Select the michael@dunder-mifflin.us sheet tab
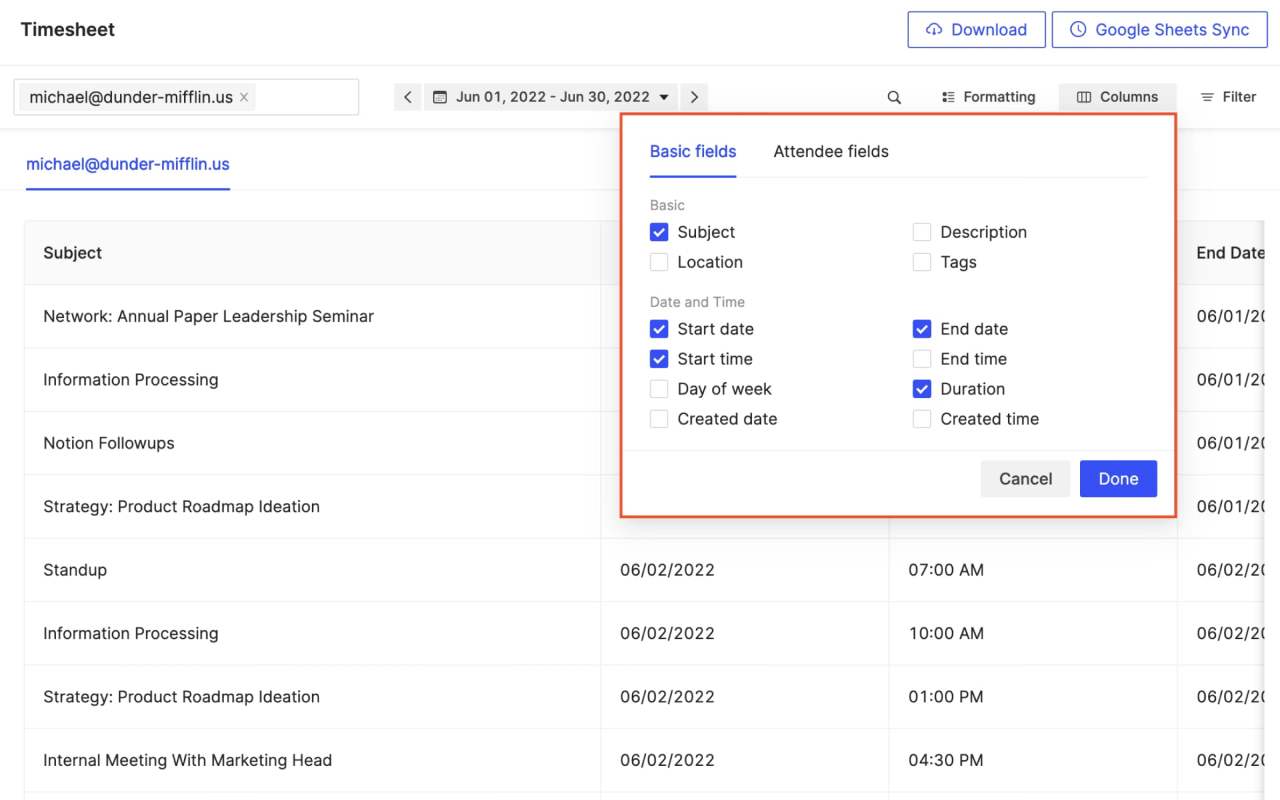This screenshot has height=800, width=1280. pyautogui.click(x=128, y=164)
